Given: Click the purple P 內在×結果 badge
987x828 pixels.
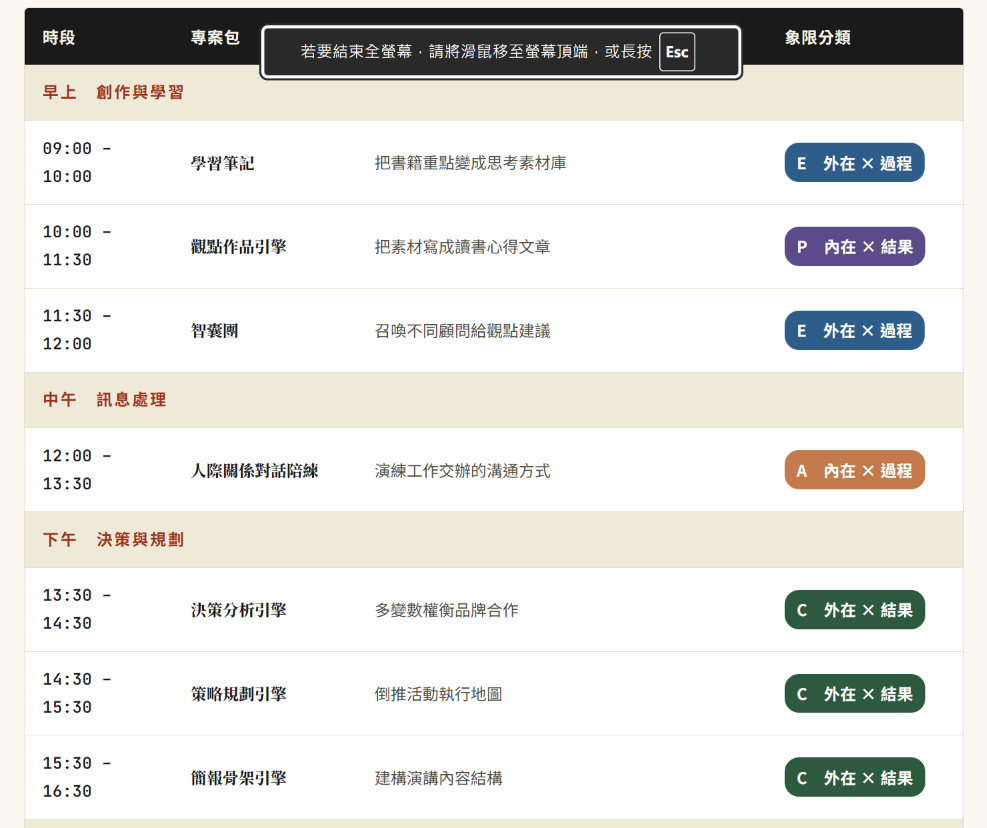Looking at the screenshot, I should [854, 247].
